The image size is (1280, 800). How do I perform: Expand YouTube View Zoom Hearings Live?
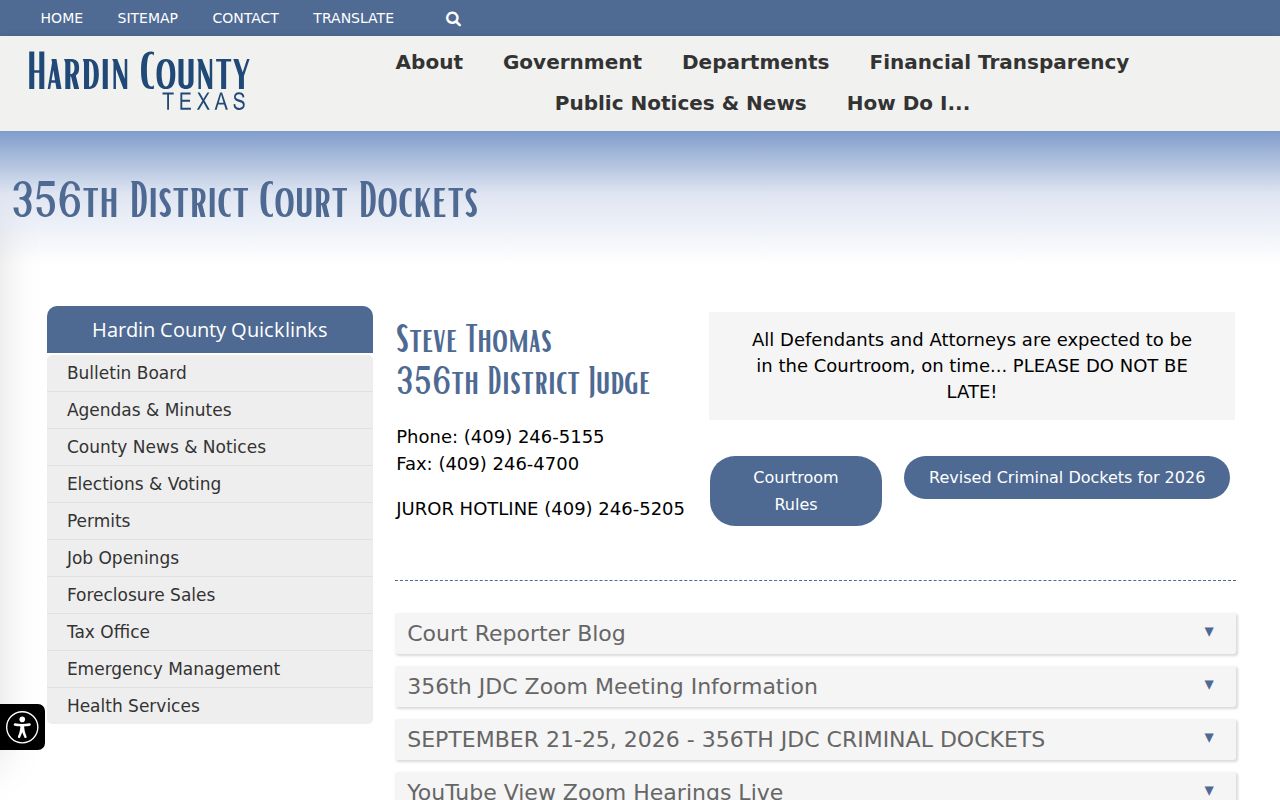point(816,787)
